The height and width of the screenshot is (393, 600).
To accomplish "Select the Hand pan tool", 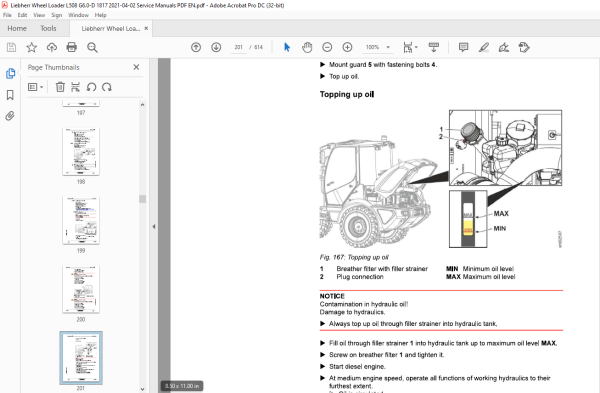I will tap(307, 47).
